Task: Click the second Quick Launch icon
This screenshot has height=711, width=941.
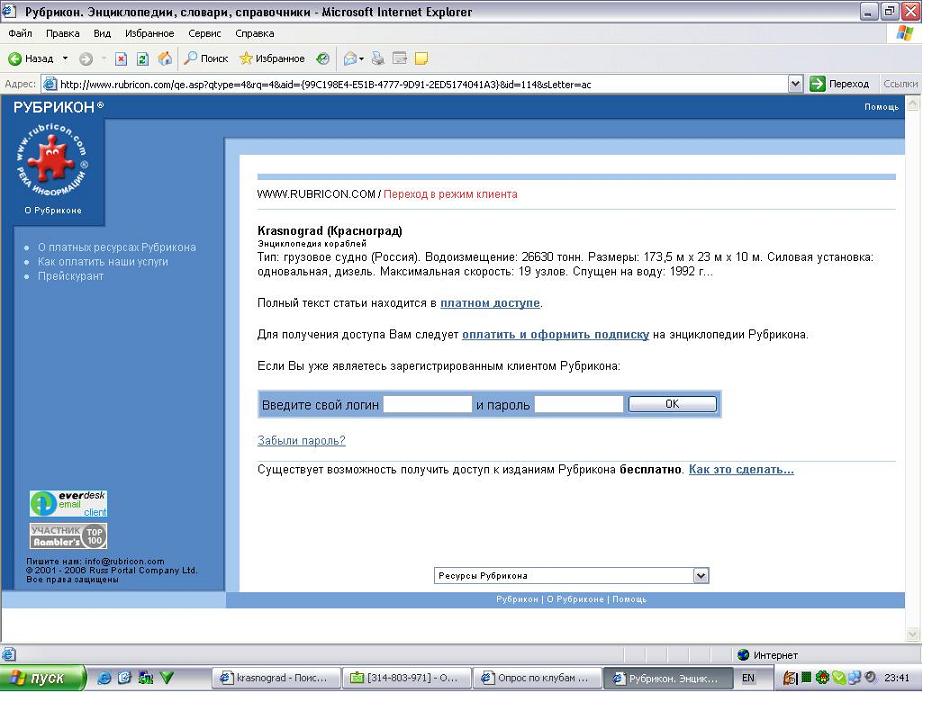Action: pyautogui.click(x=124, y=678)
